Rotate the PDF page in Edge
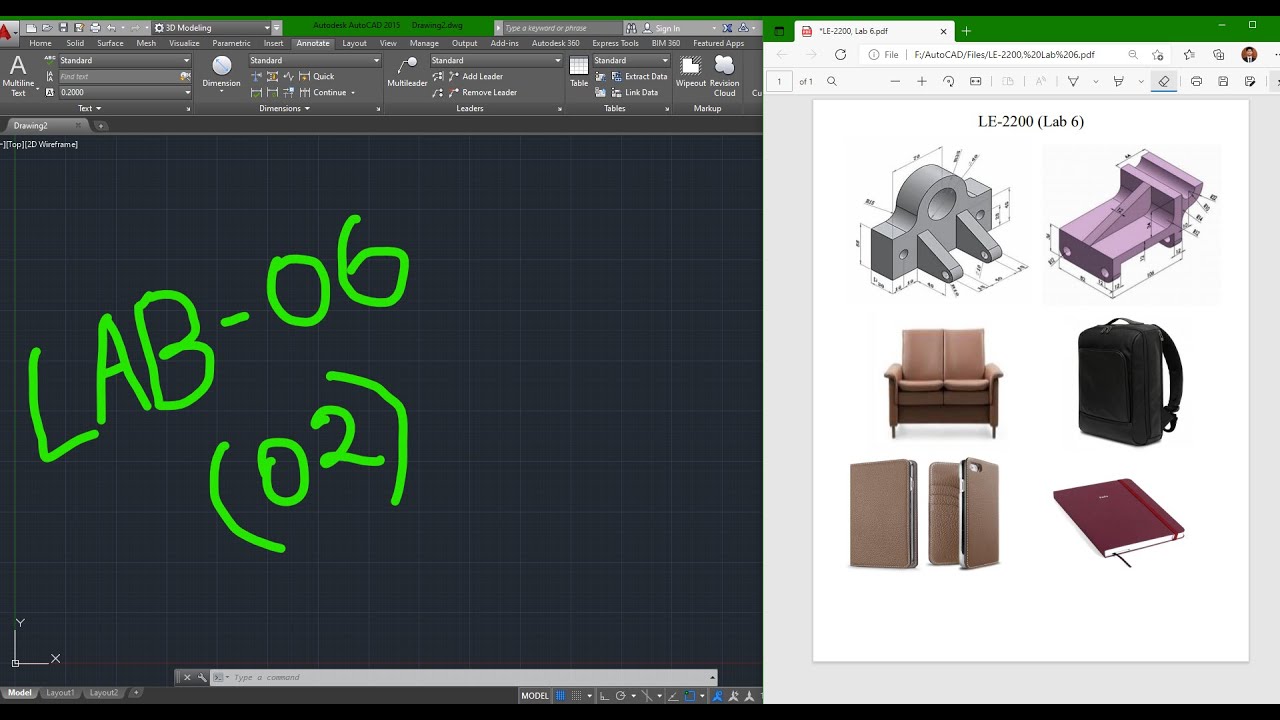This screenshot has width=1280, height=720. tap(948, 81)
